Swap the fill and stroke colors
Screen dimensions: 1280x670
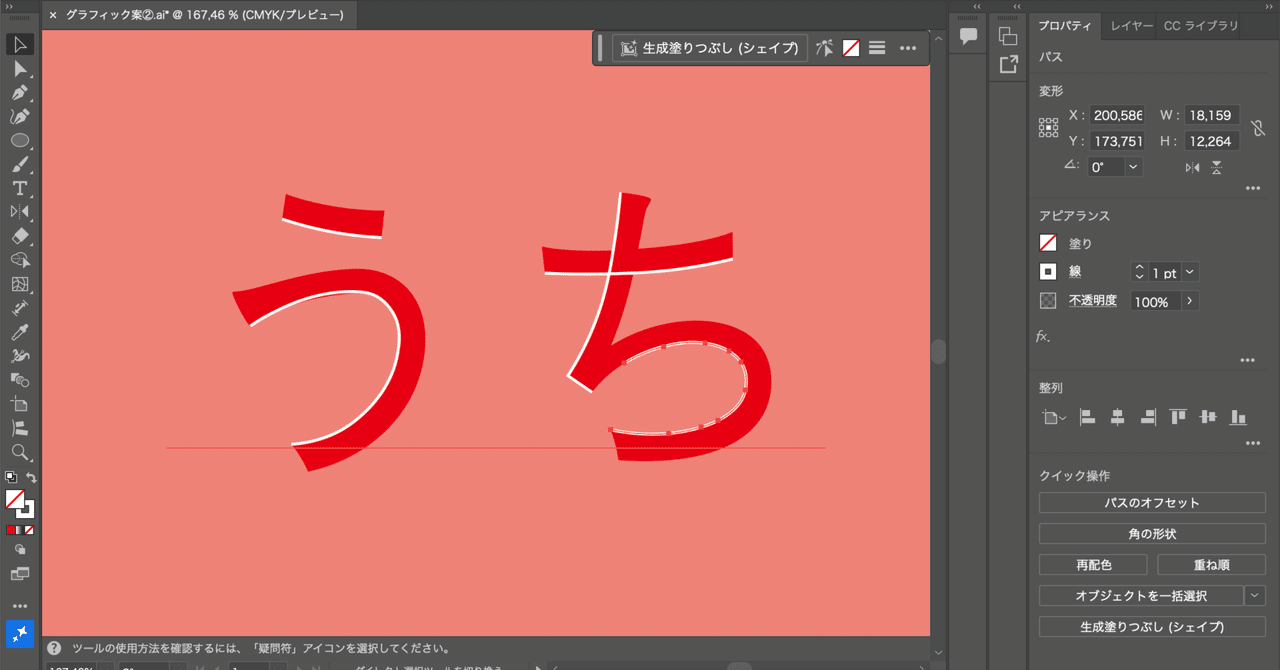pyautogui.click(x=33, y=478)
